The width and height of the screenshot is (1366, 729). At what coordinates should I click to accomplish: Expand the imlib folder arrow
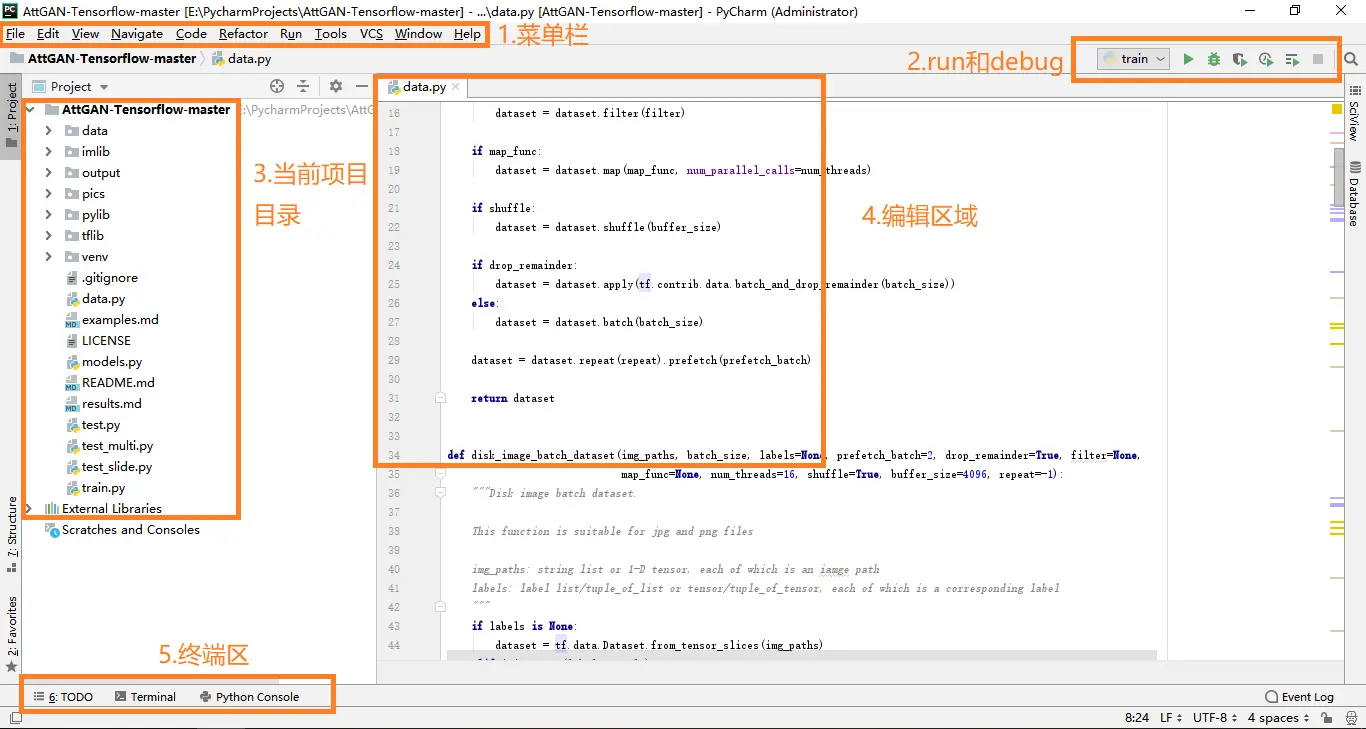49,152
